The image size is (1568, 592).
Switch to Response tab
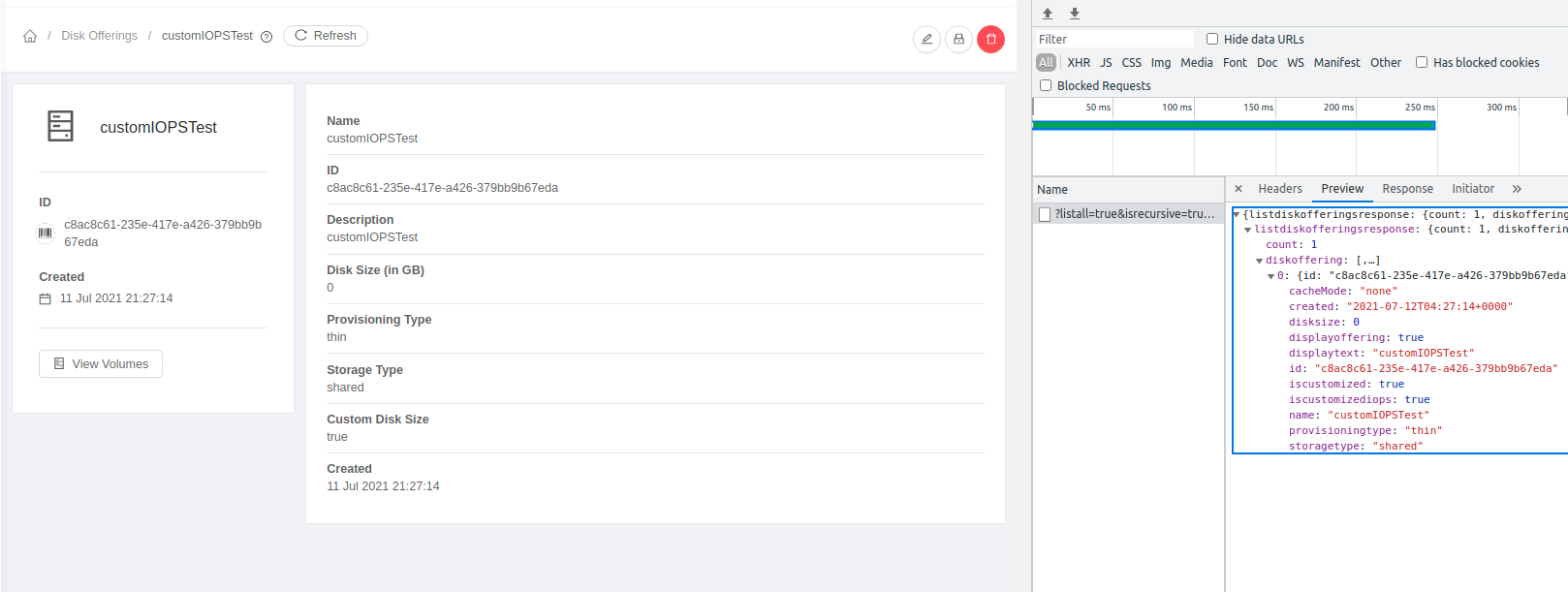(1407, 189)
